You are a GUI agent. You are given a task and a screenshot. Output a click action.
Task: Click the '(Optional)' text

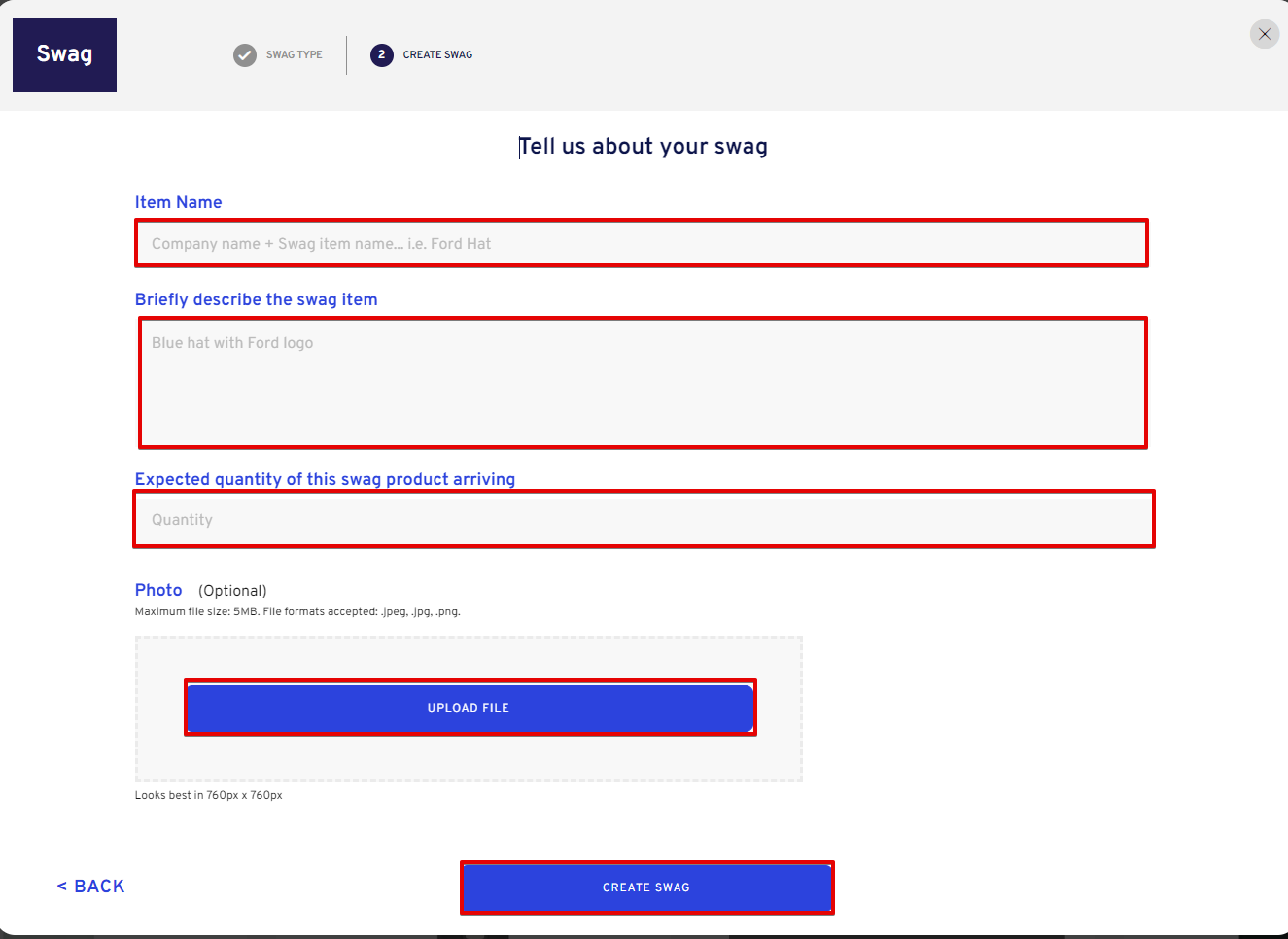click(232, 591)
